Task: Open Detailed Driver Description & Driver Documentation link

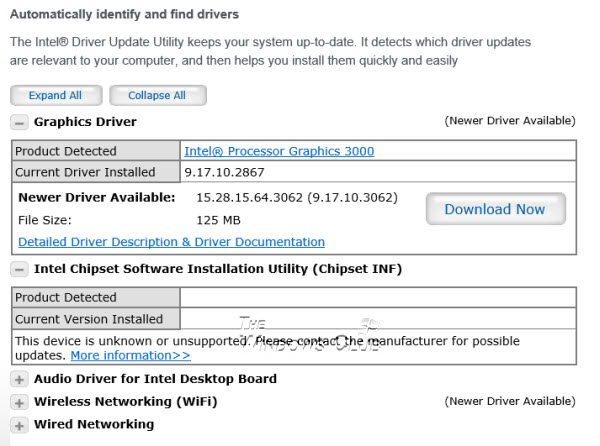Action: click(x=171, y=242)
